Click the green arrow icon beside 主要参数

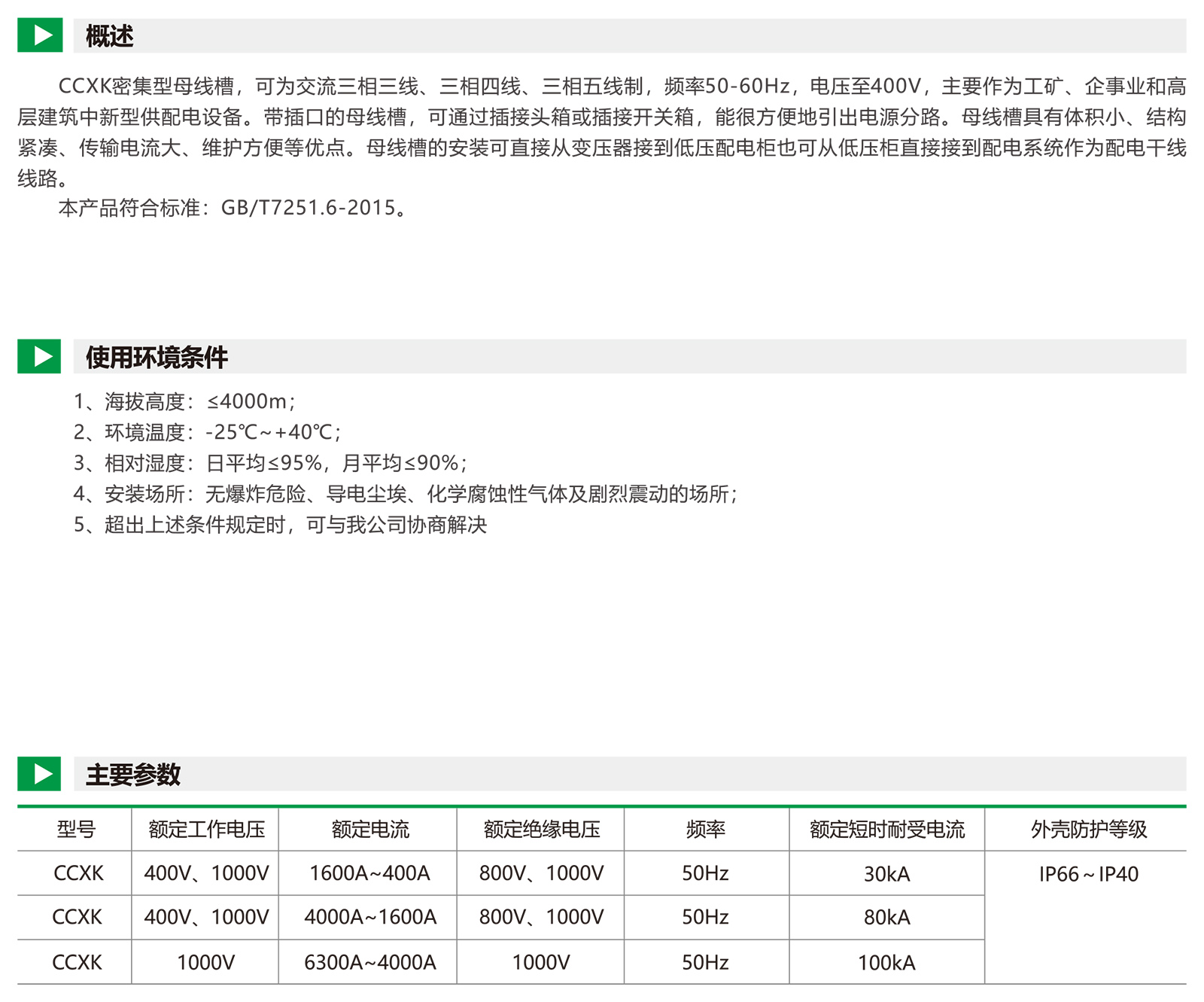tap(40, 774)
